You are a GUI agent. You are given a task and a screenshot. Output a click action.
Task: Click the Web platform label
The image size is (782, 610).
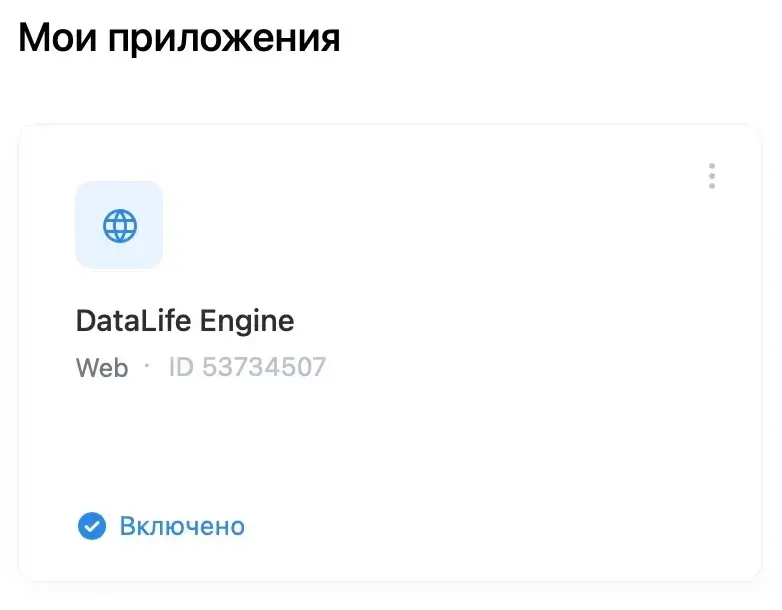click(102, 368)
